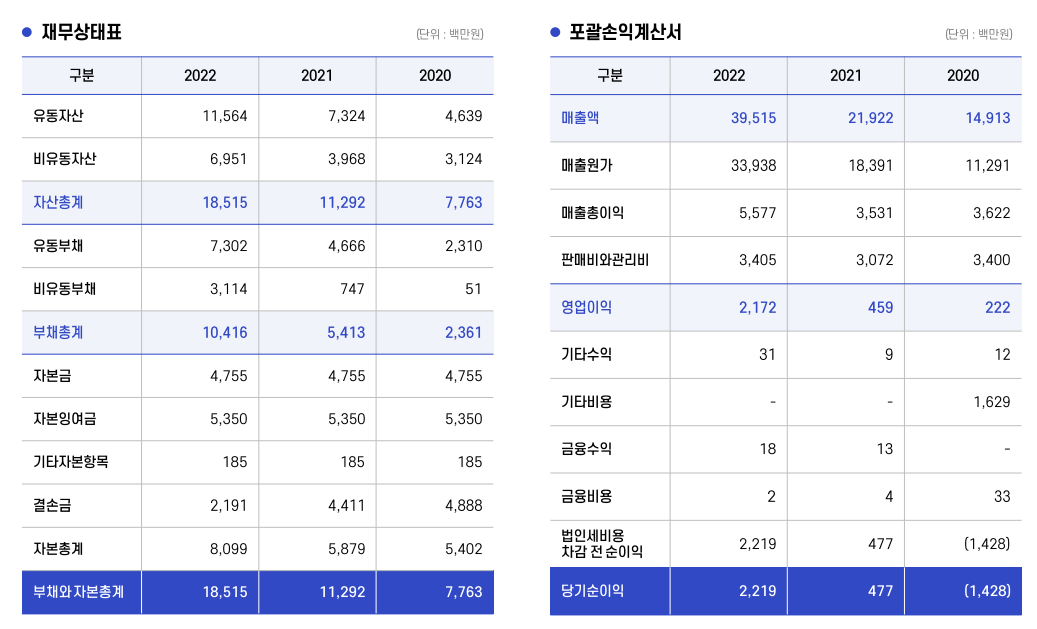The image size is (1037, 629).
Task: Click the 매출원가 row label
Action: 587,165
